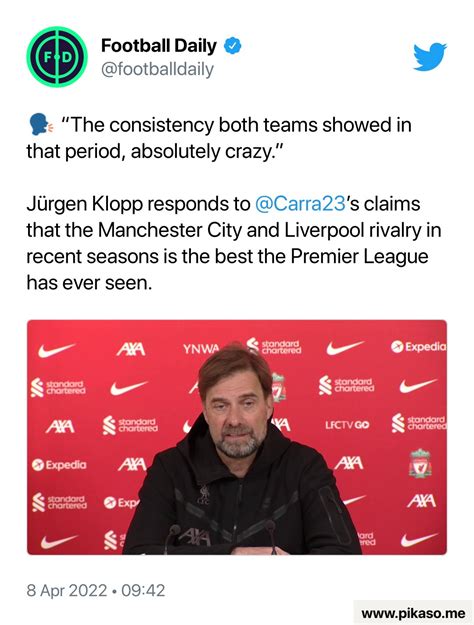This screenshot has width=474, height=625.
Task: Click the 09:42 time text
Action: (143, 590)
